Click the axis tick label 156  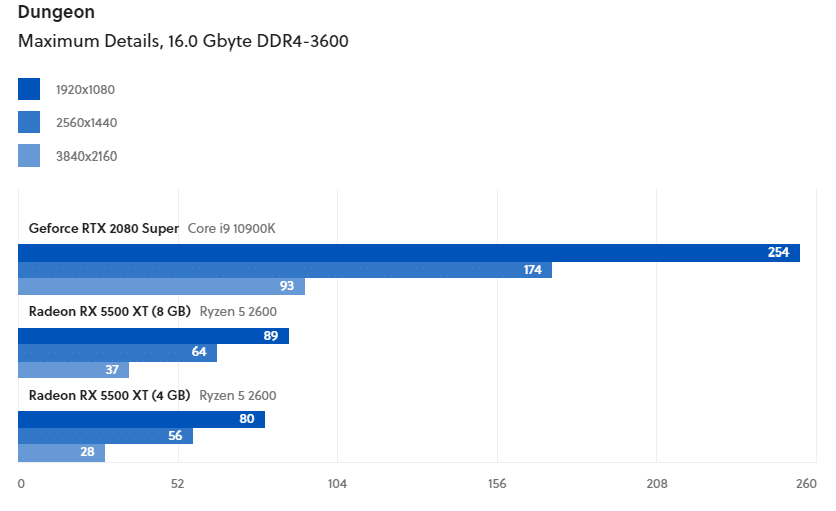pyautogui.click(x=497, y=484)
